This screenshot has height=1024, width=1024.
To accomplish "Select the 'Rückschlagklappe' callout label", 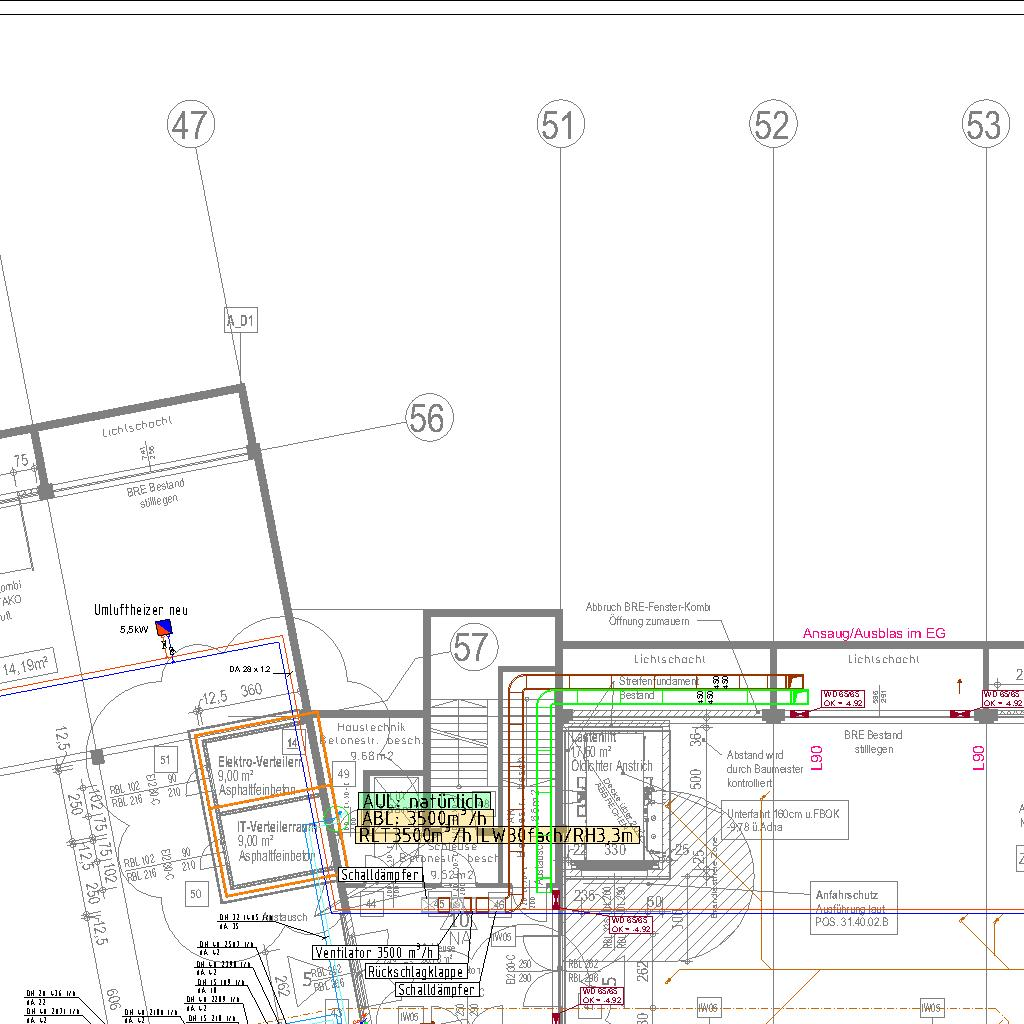I will click(416, 972).
